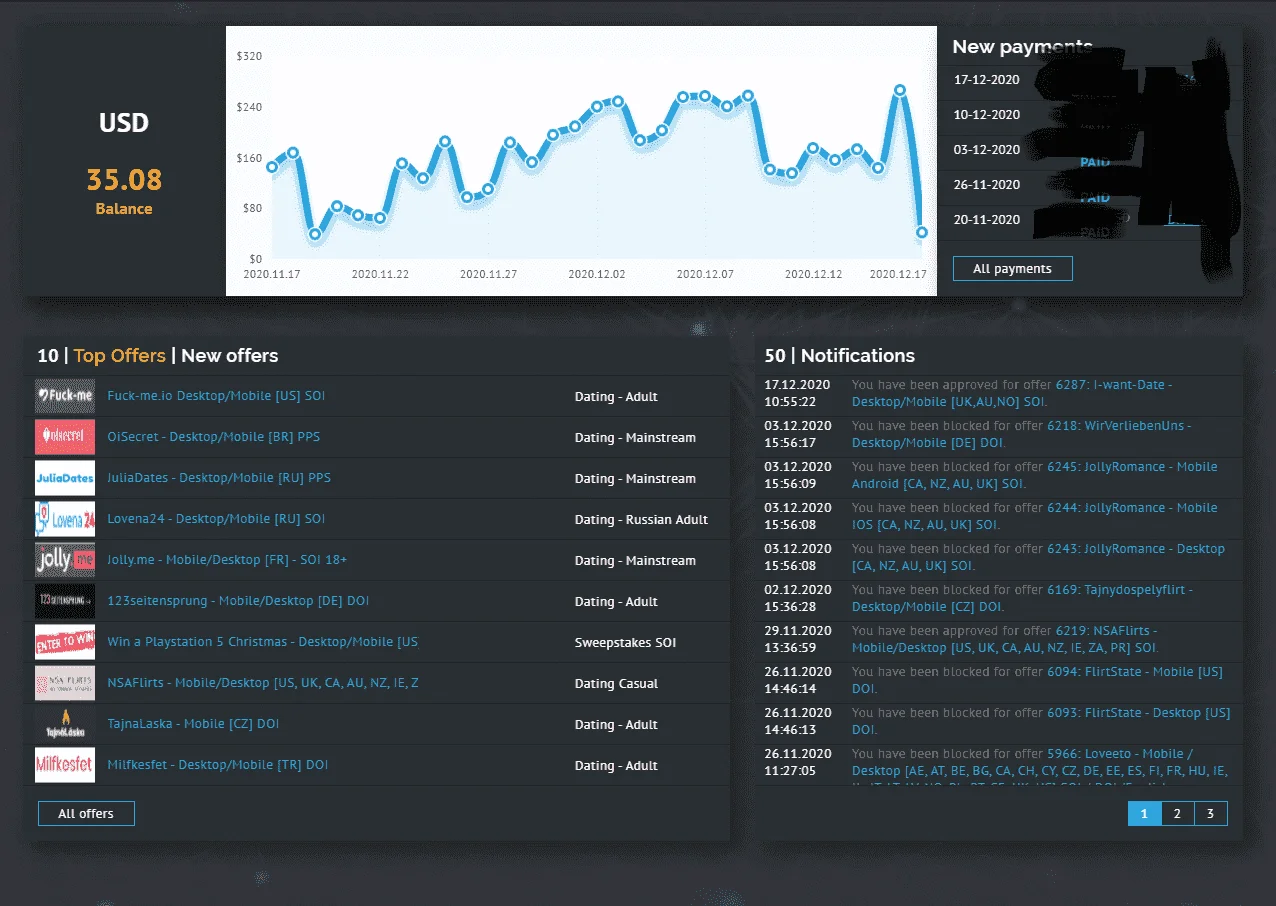
Task: Open Milfkesfet Desktop/Mobile [TR] DOI offer
Action: [218, 765]
